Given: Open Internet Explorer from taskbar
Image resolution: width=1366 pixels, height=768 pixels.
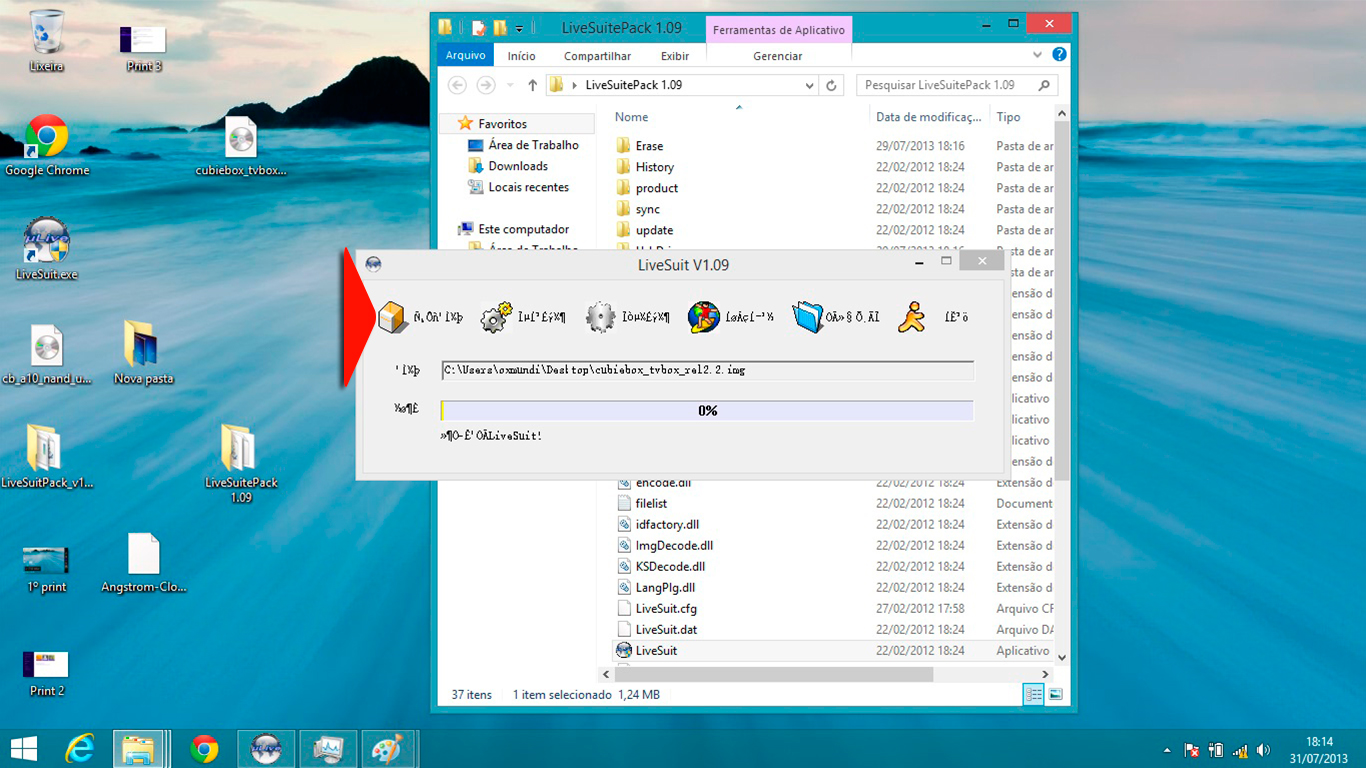Looking at the screenshot, I should click(x=80, y=748).
